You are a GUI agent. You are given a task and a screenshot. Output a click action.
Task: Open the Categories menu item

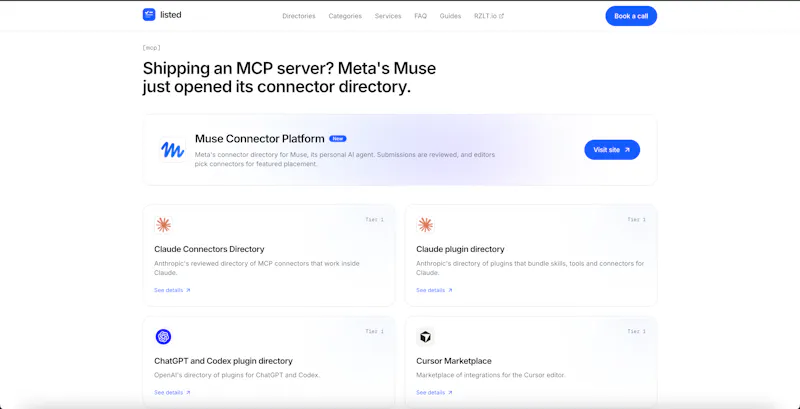(x=345, y=16)
